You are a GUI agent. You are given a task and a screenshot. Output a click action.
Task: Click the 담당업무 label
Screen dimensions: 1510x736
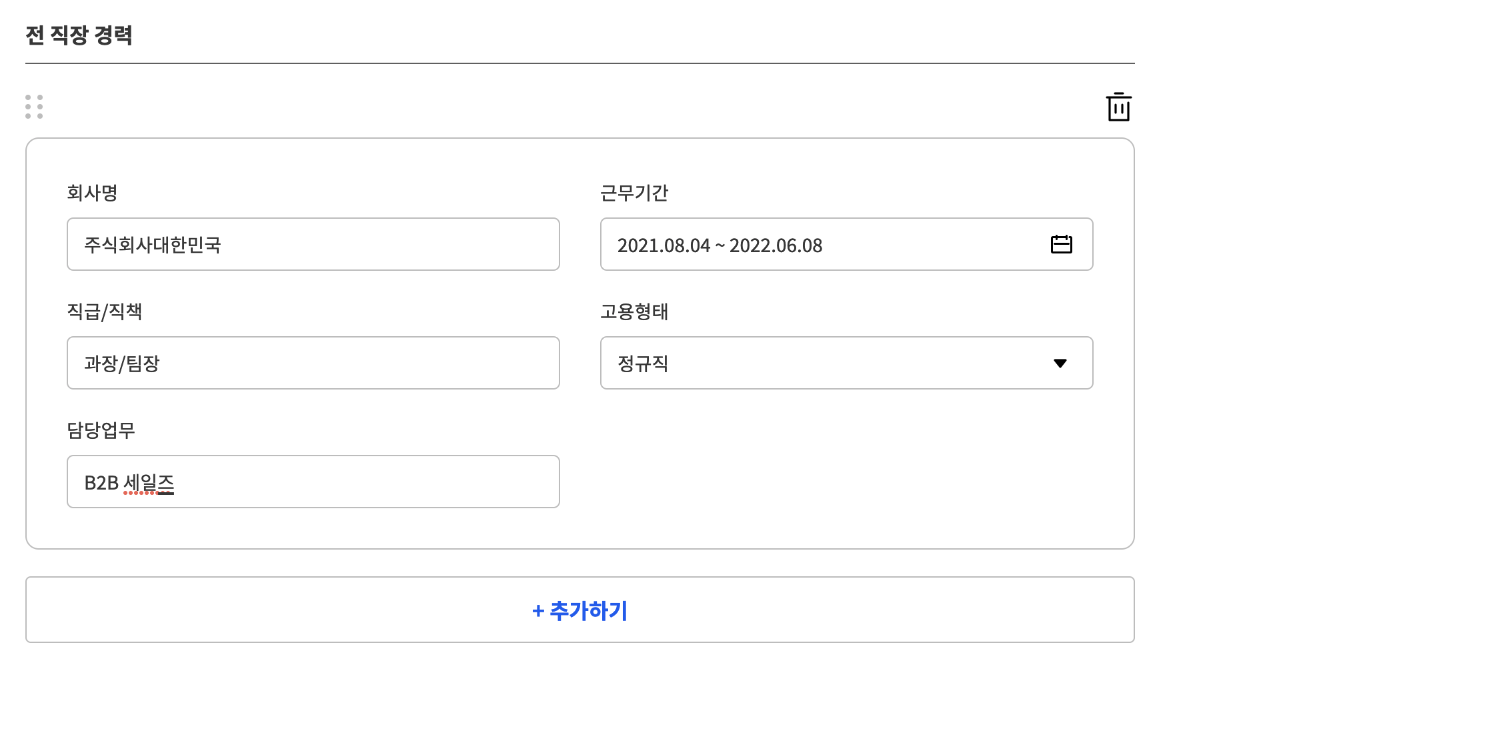click(101, 430)
